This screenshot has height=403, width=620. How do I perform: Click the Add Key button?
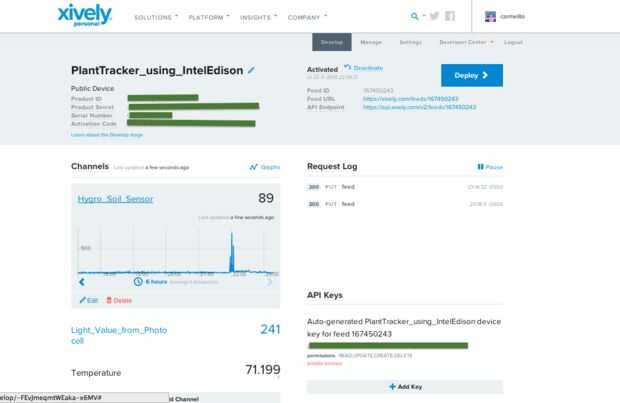pyautogui.click(x=405, y=387)
